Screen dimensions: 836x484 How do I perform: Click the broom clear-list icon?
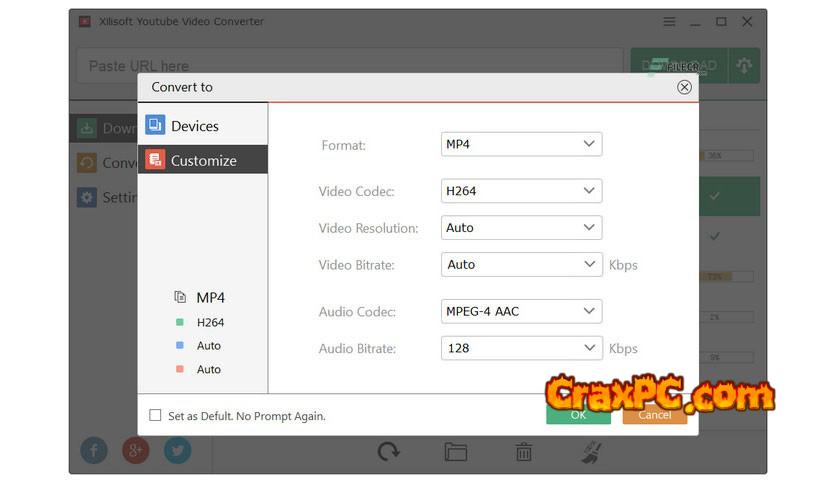click(590, 452)
